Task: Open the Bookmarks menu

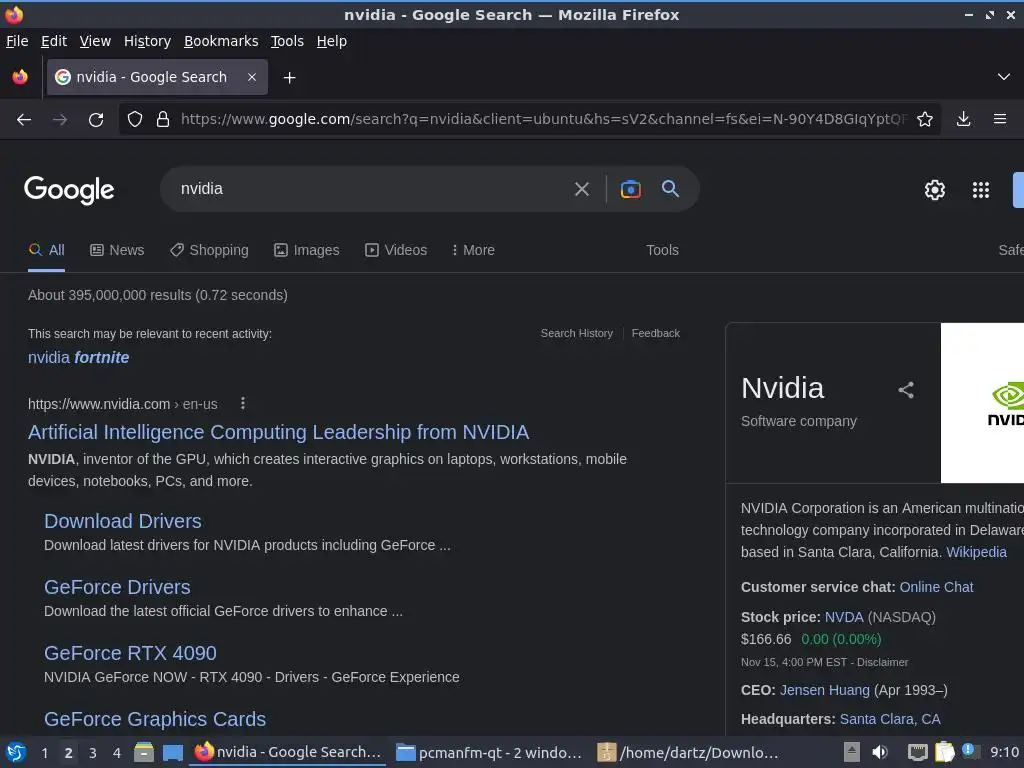Action: point(221,41)
